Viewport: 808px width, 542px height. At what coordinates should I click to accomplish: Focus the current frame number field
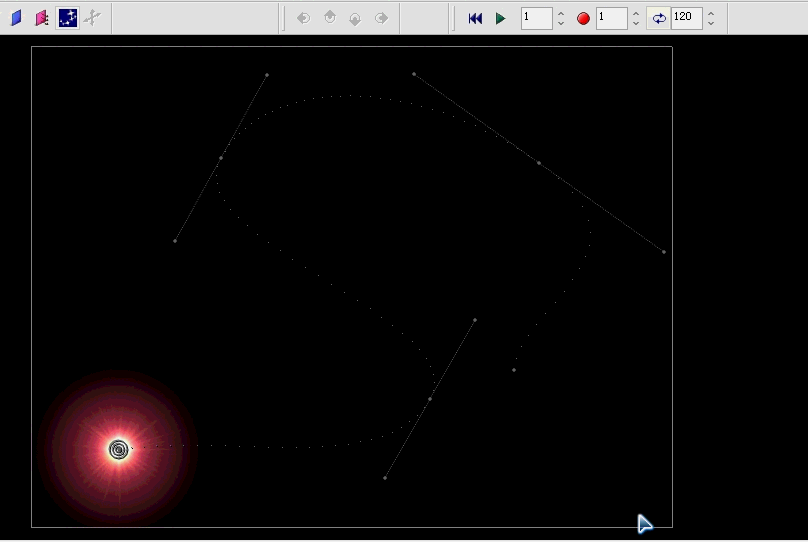[x=536, y=18]
